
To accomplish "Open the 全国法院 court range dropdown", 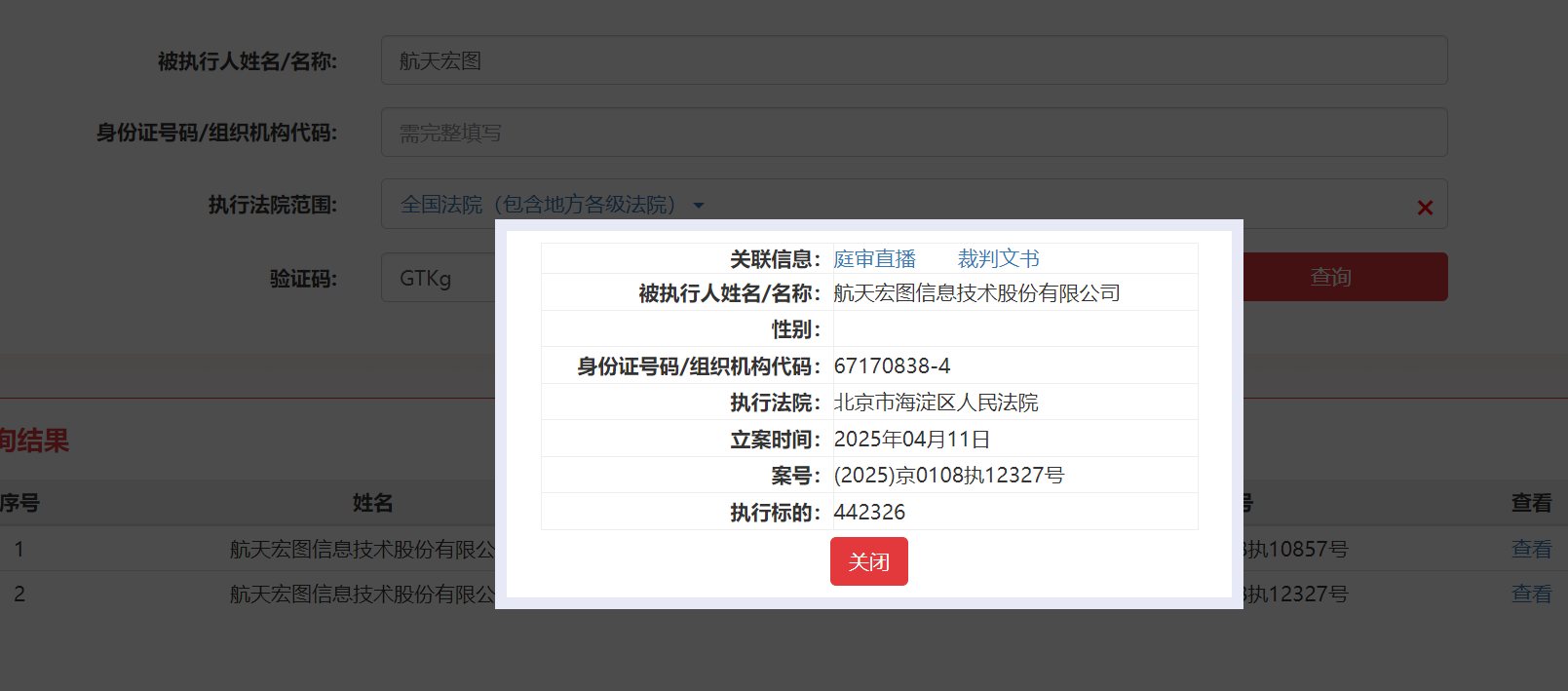I will (x=552, y=205).
